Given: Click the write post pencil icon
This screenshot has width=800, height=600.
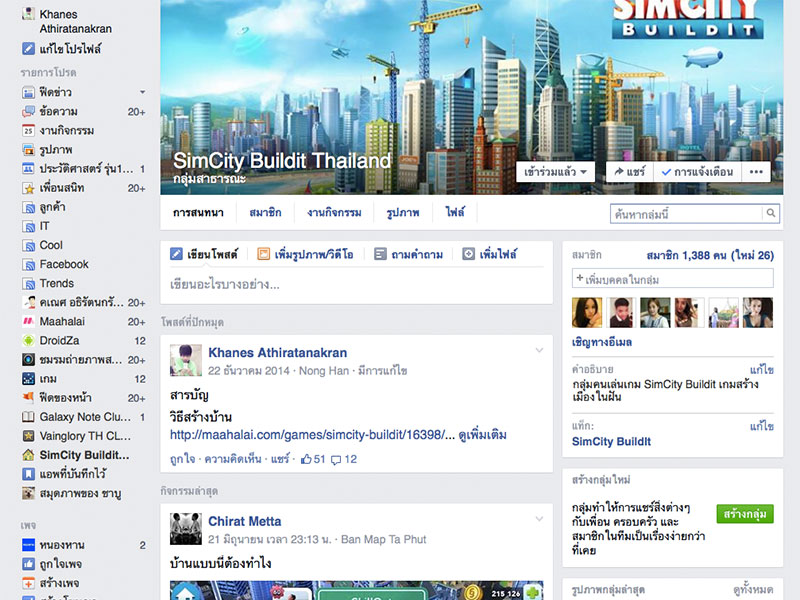Looking at the screenshot, I should pos(176,254).
